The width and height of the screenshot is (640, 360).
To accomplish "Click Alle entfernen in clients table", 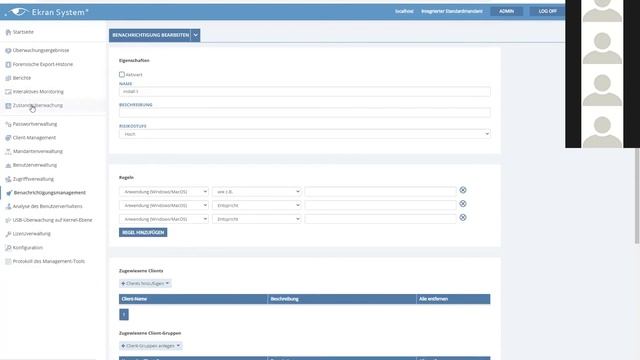I will pos(433,299).
